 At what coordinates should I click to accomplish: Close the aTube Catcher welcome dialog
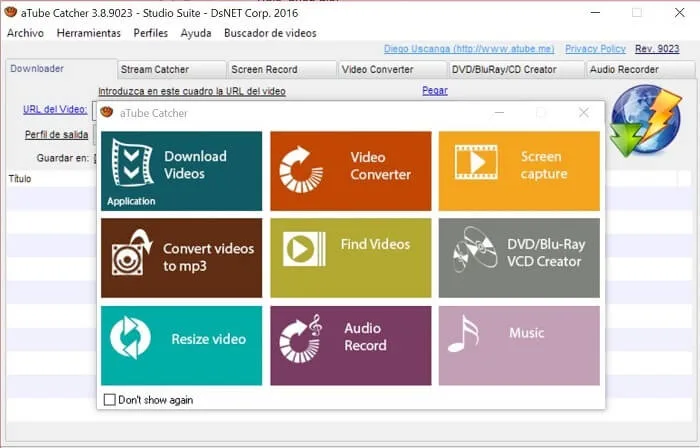point(583,112)
